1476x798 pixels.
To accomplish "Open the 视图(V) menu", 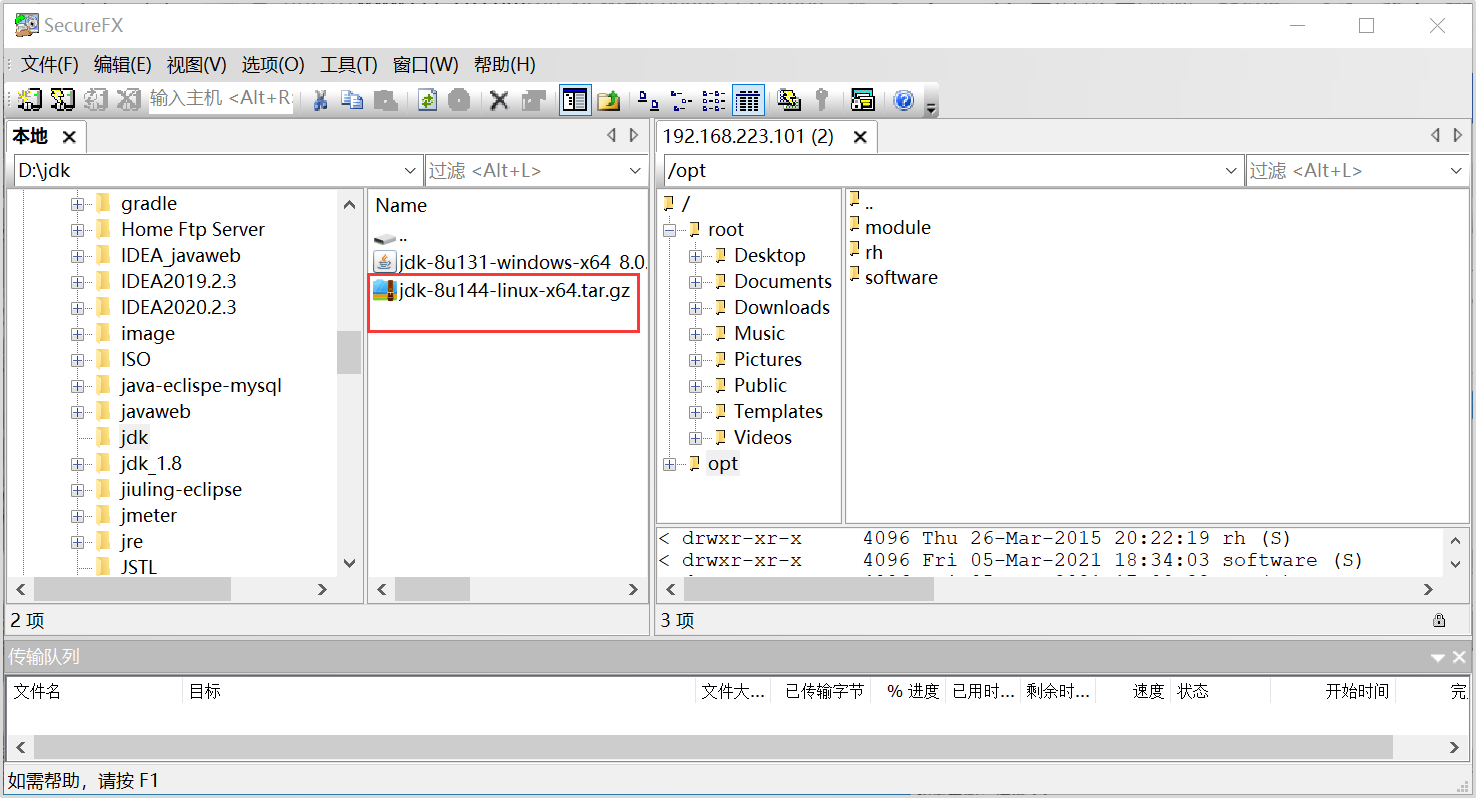I will (197, 65).
